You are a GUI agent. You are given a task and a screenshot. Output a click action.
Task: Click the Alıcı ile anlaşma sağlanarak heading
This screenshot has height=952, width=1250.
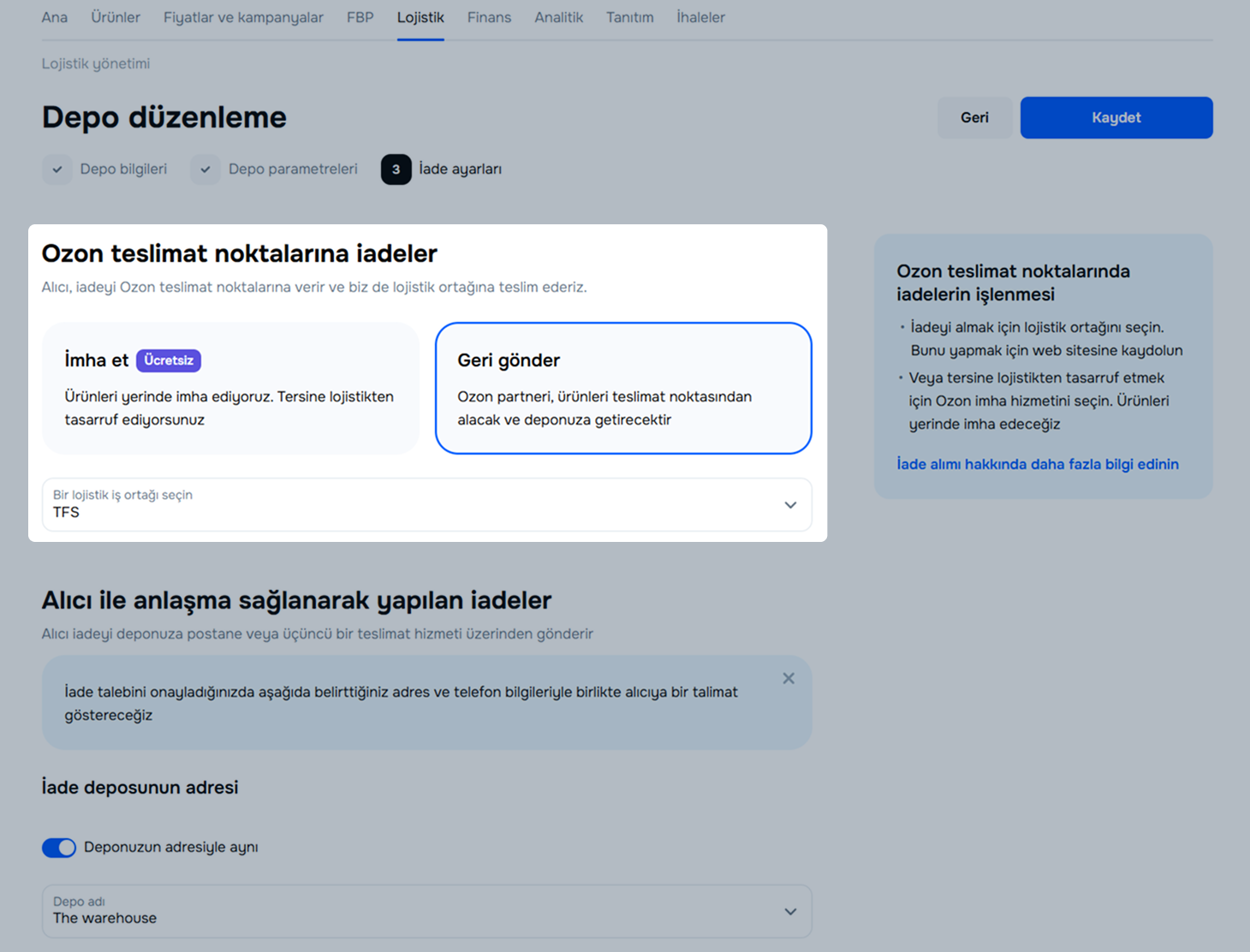click(x=296, y=600)
